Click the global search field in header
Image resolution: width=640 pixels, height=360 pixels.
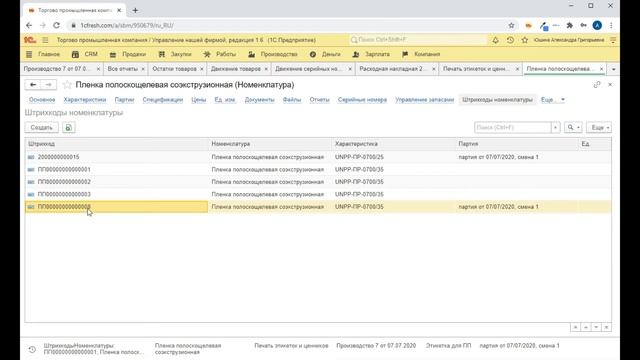(x=418, y=40)
